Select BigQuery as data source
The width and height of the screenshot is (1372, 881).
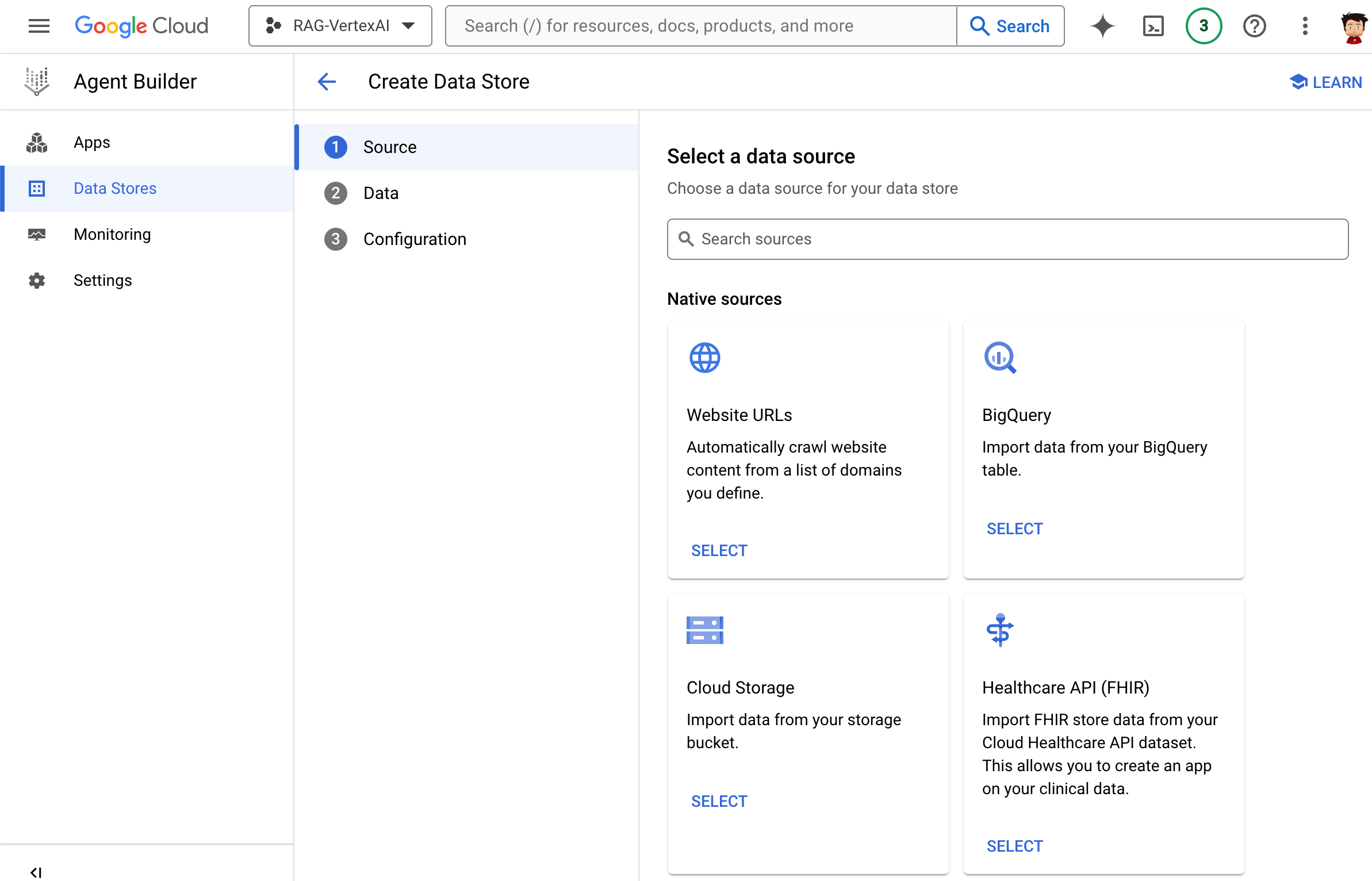[1014, 528]
